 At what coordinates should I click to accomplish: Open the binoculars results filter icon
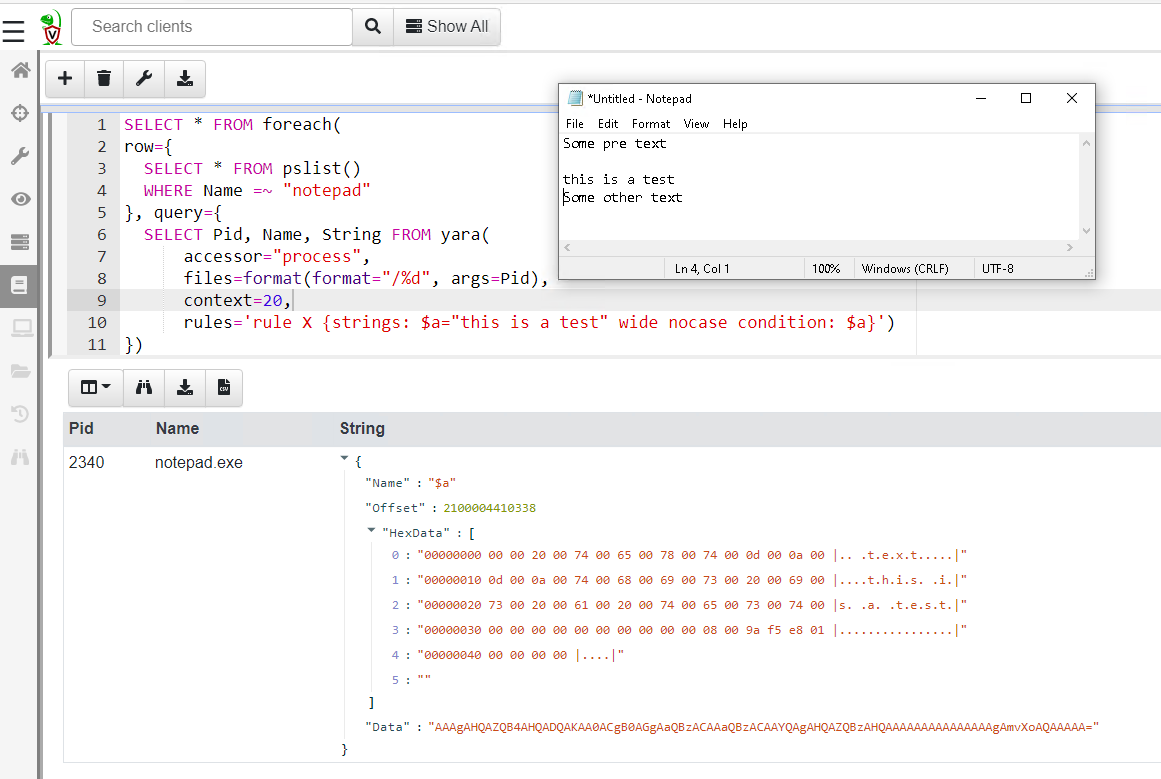[x=144, y=388]
